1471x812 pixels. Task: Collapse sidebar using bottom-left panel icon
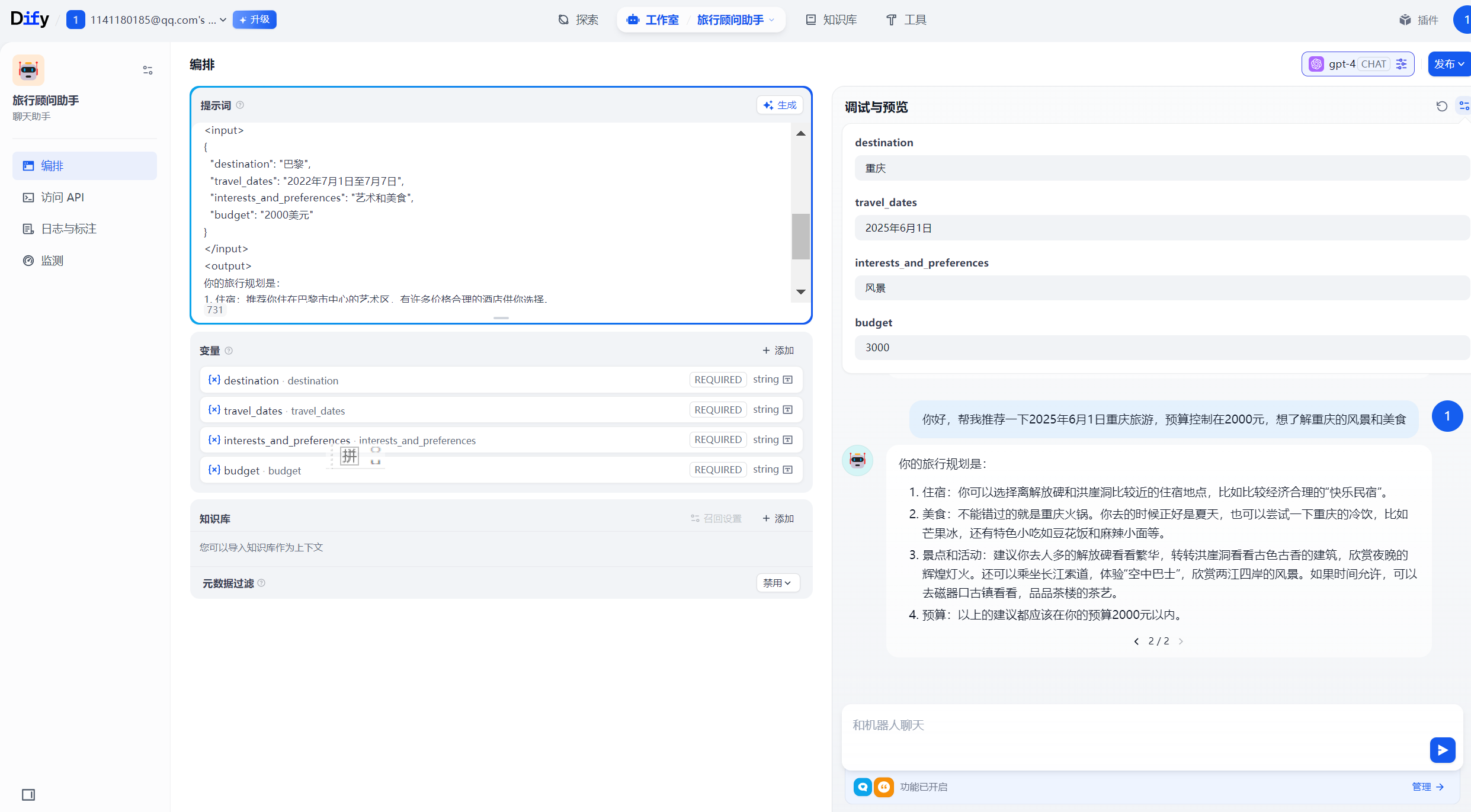point(28,794)
